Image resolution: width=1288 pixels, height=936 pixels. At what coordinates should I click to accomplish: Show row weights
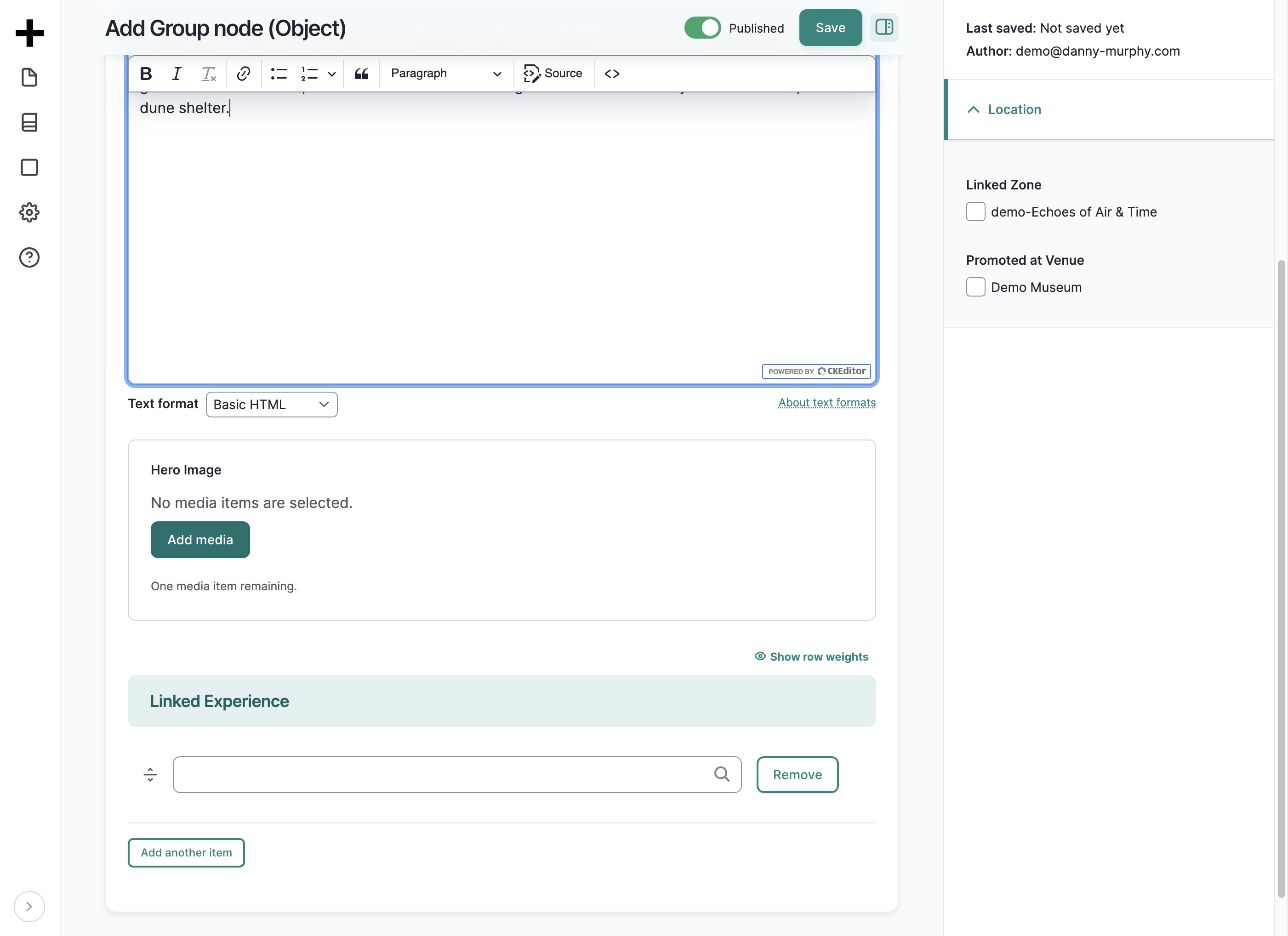point(811,656)
